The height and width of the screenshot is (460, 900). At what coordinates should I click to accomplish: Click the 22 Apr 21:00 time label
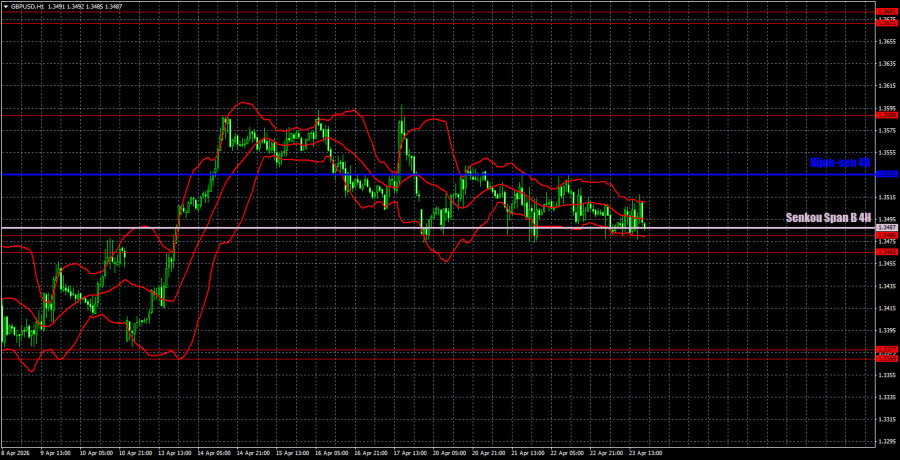pyautogui.click(x=607, y=453)
